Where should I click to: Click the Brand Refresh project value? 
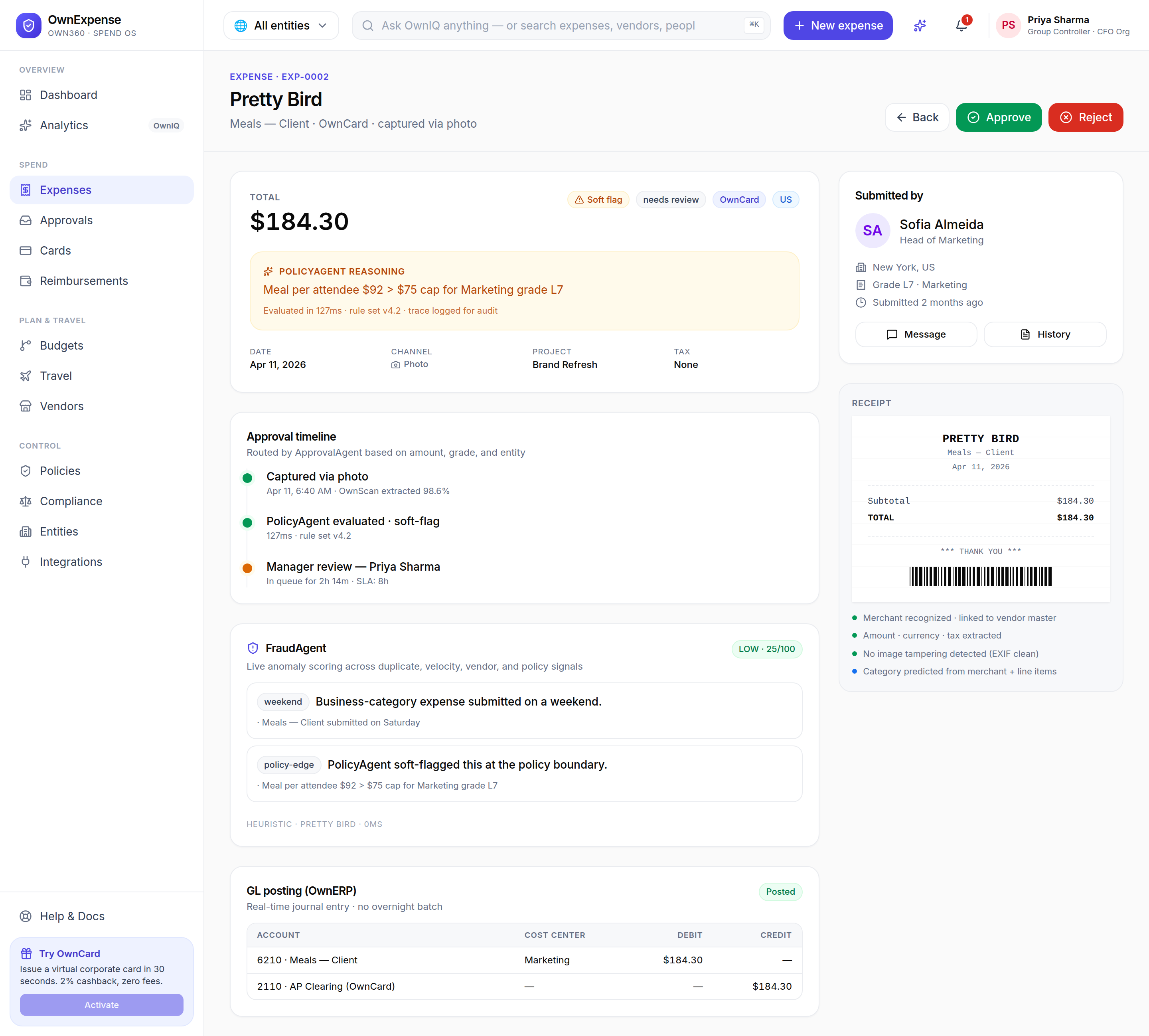(x=565, y=364)
